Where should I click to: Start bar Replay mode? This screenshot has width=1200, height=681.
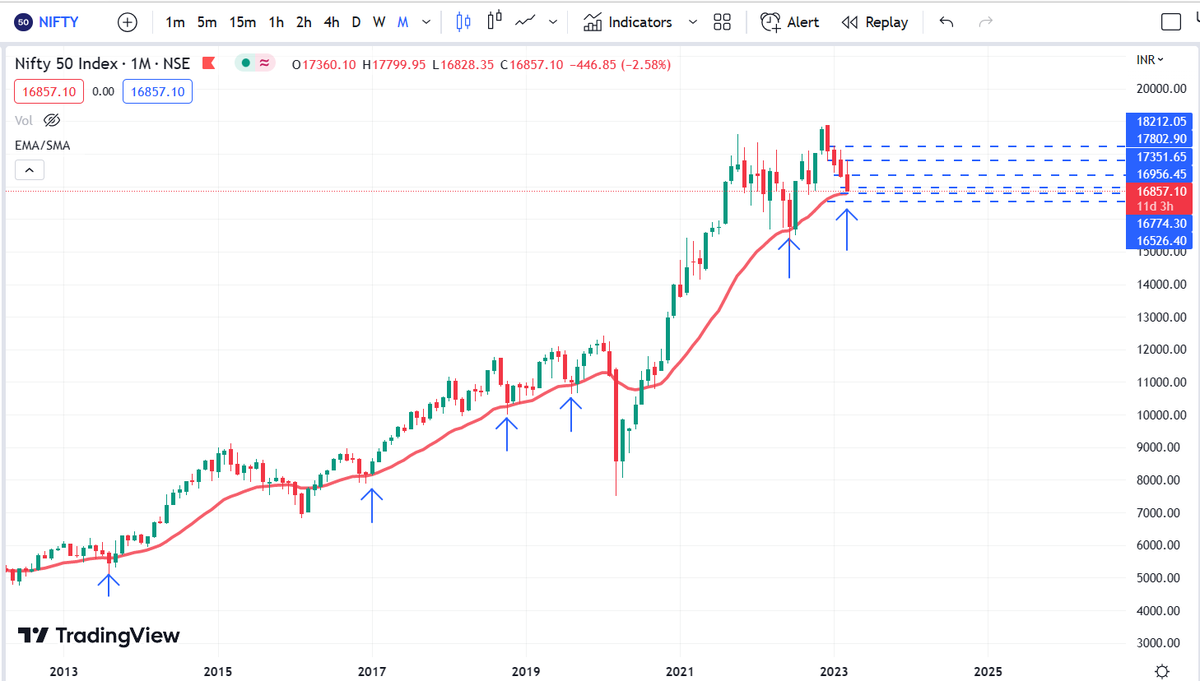tap(875, 22)
